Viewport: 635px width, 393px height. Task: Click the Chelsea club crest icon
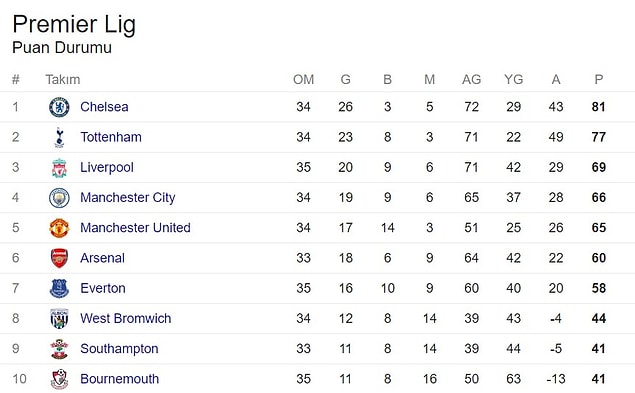point(59,107)
